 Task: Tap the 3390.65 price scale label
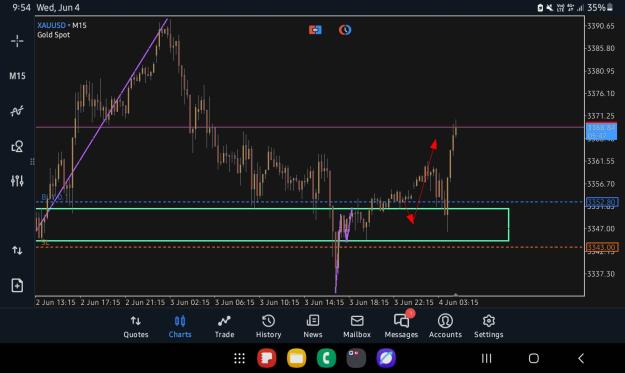click(601, 26)
